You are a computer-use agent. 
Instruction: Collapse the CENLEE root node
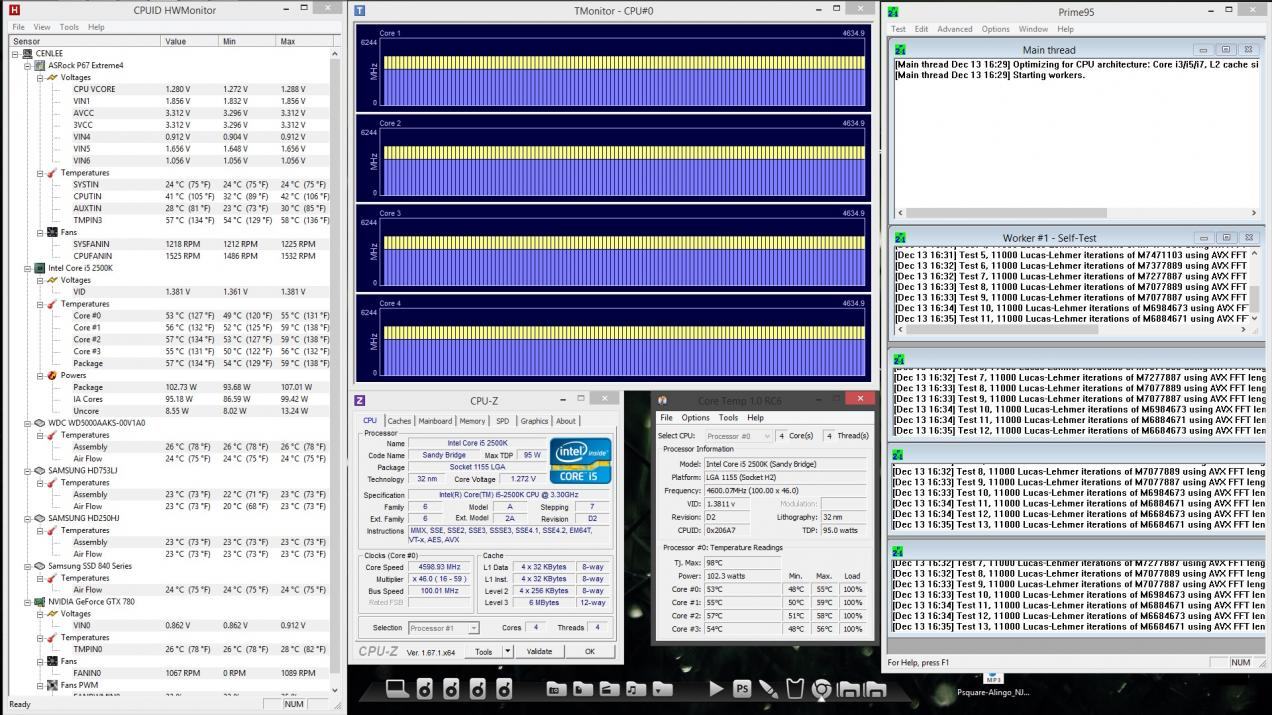(15, 54)
